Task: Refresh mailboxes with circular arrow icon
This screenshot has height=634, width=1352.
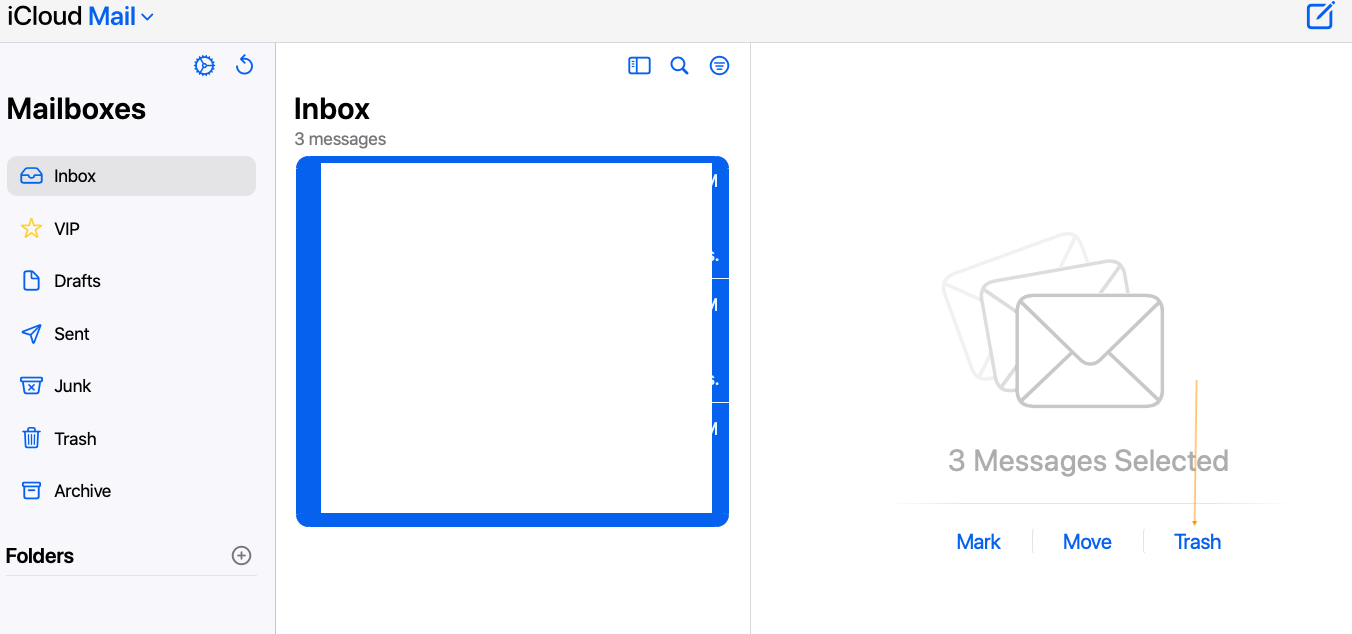Action: click(x=244, y=66)
